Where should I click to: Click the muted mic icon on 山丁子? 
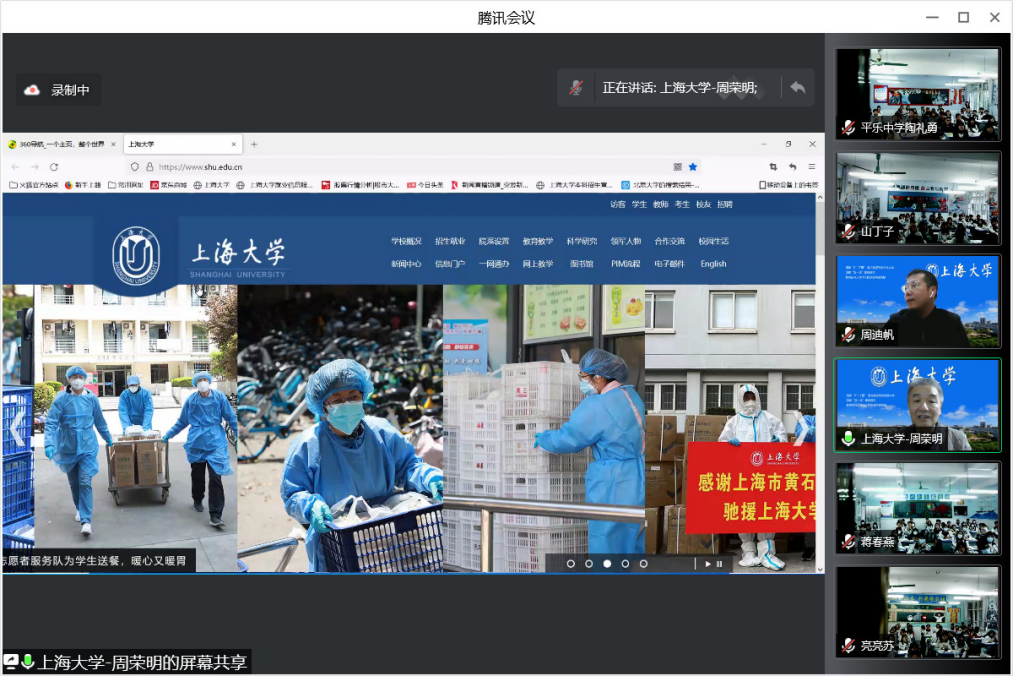[x=848, y=231]
